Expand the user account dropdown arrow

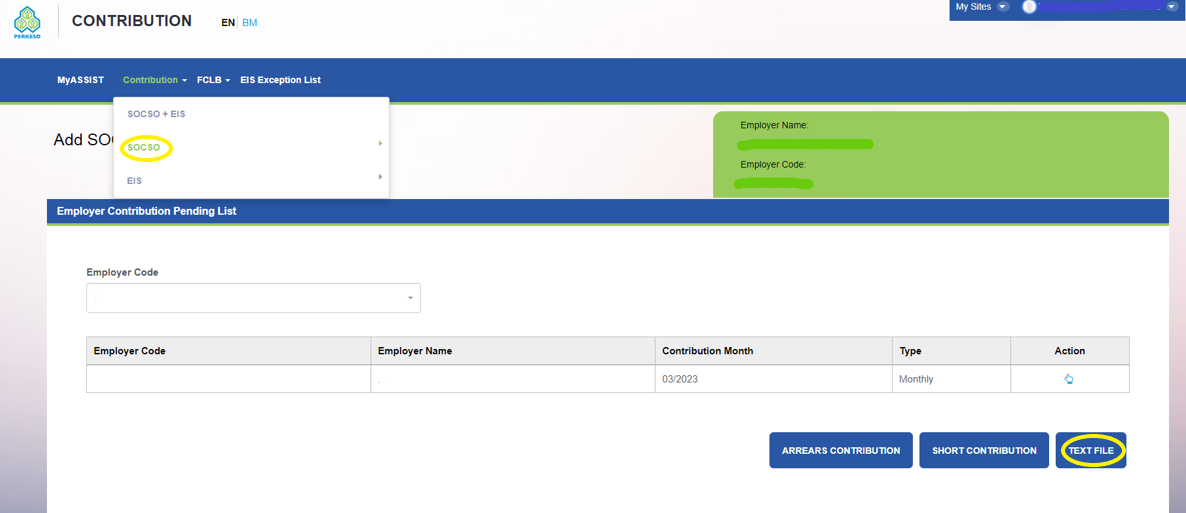coord(1172,6)
